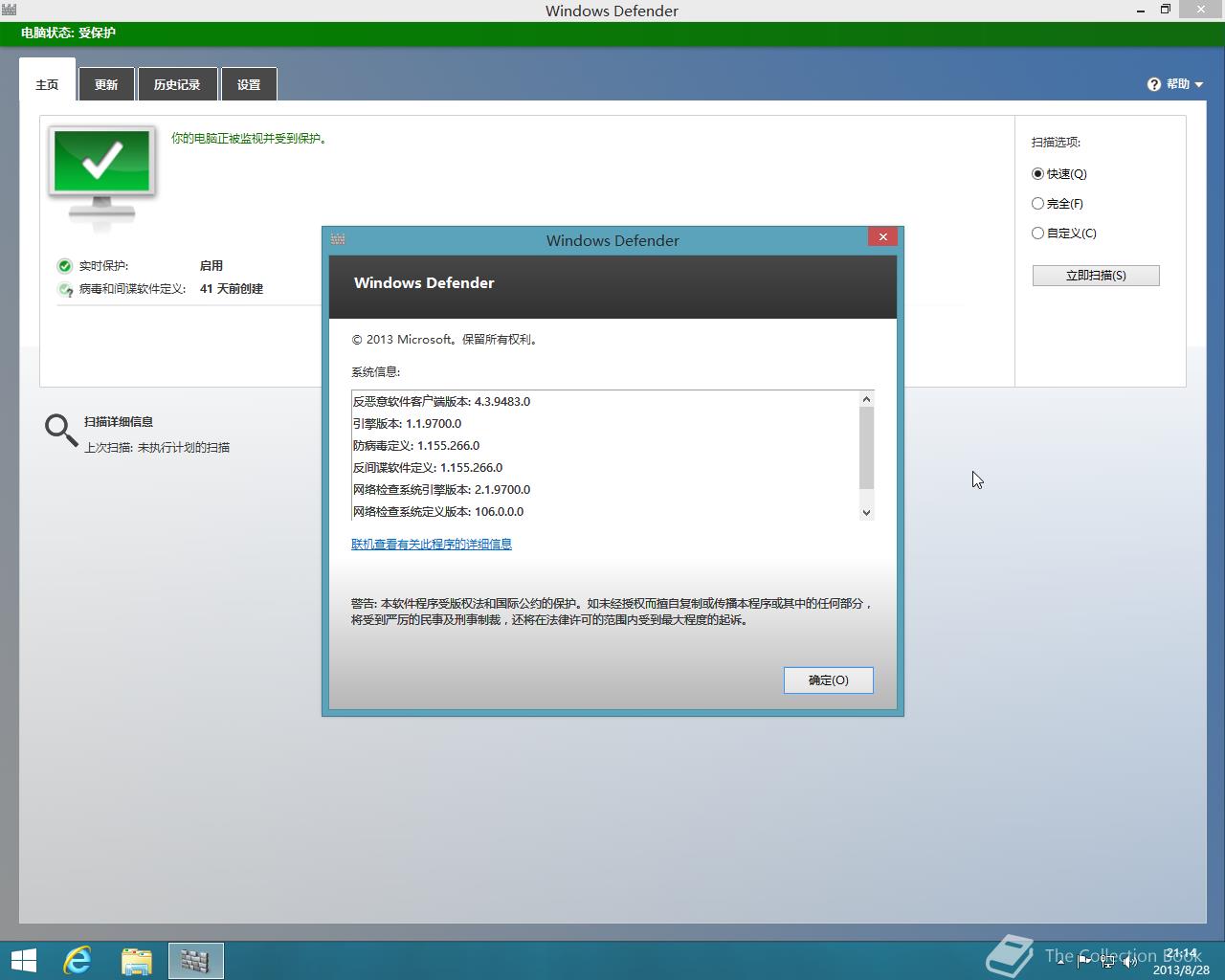Screen dimensions: 1225x980
Task: Click the 反恶意软件客户端版本: 4.3.9483.0 line
Action: click(x=442, y=402)
